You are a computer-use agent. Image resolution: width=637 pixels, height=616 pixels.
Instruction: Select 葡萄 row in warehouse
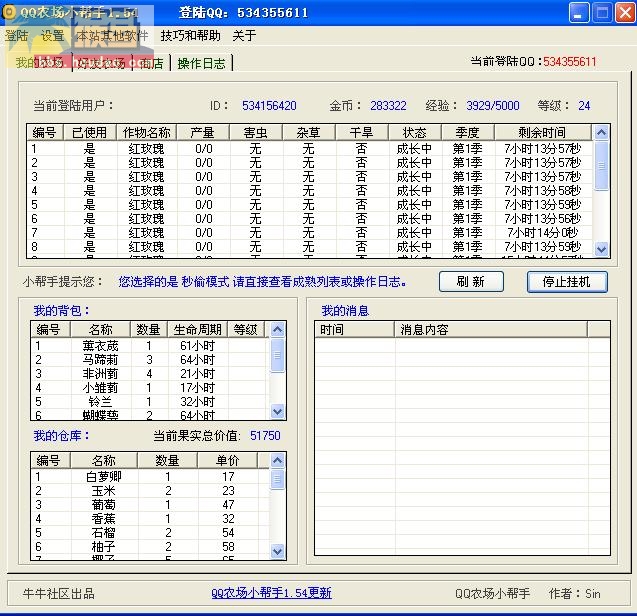[150, 505]
